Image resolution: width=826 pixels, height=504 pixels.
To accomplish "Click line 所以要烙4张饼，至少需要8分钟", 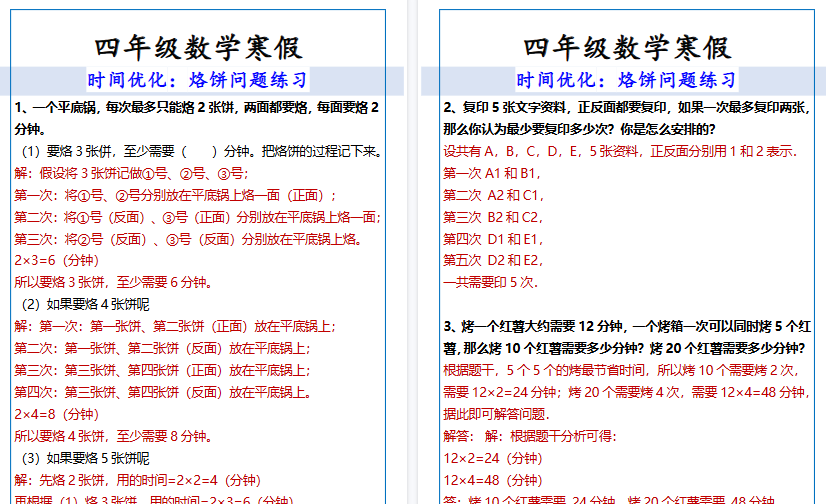I will pyautogui.click(x=113, y=437).
